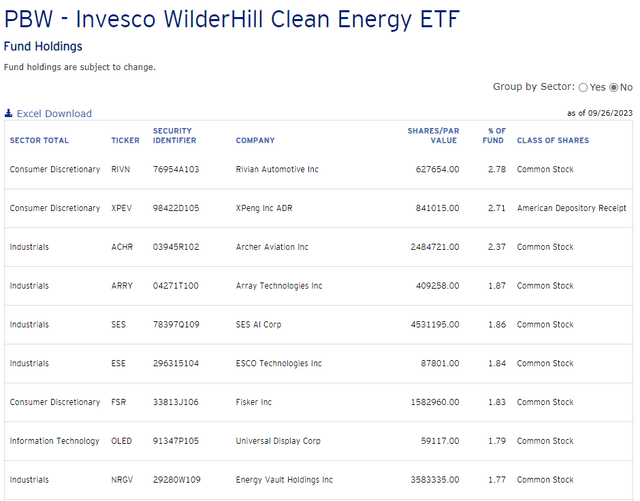The image size is (640, 501).
Task: Click Industrials in the Energy Vault row
Action: pyautogui.click(x=29, y=479)
